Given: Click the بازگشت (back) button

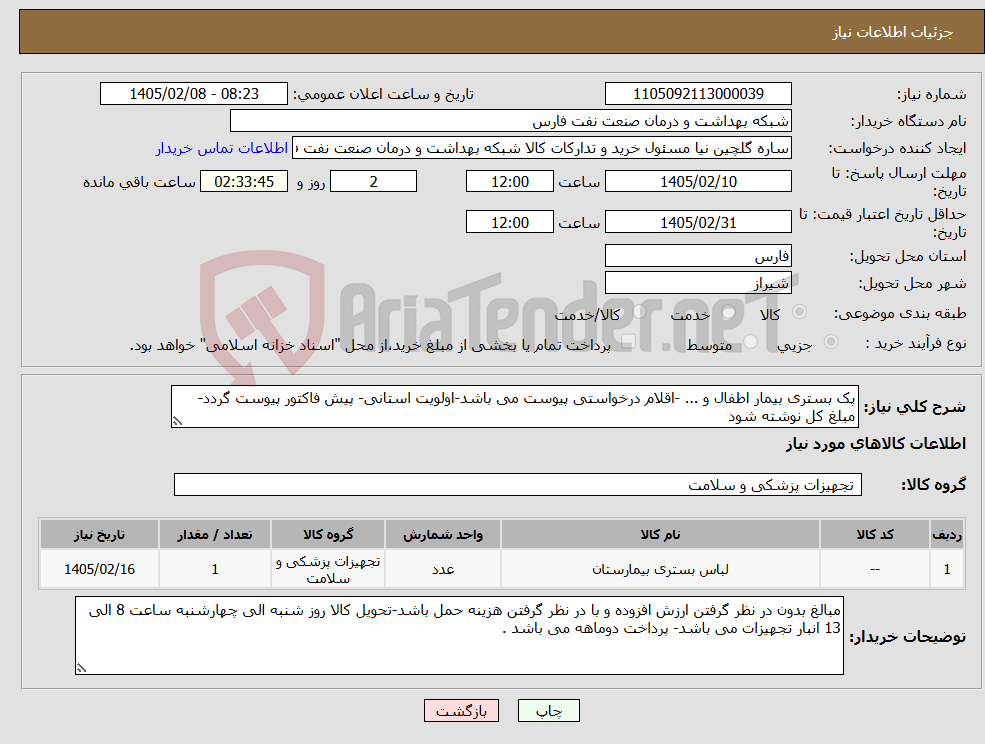Looking at the screenshot, I should tap(461, 711).
